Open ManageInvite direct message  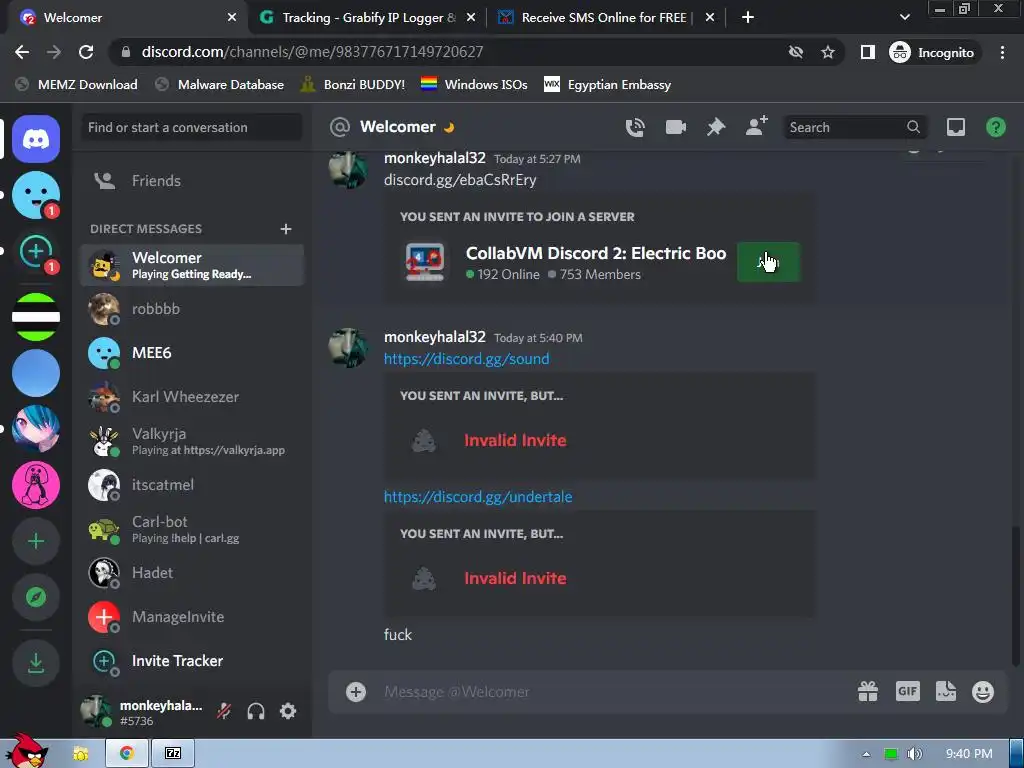[x=192, y=616]
